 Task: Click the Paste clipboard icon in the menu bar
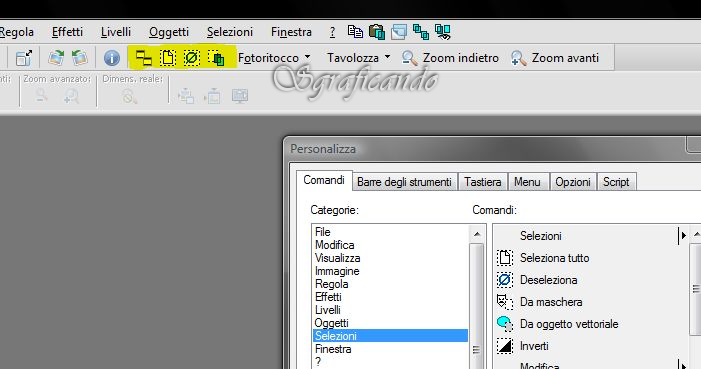coord(377,32)
